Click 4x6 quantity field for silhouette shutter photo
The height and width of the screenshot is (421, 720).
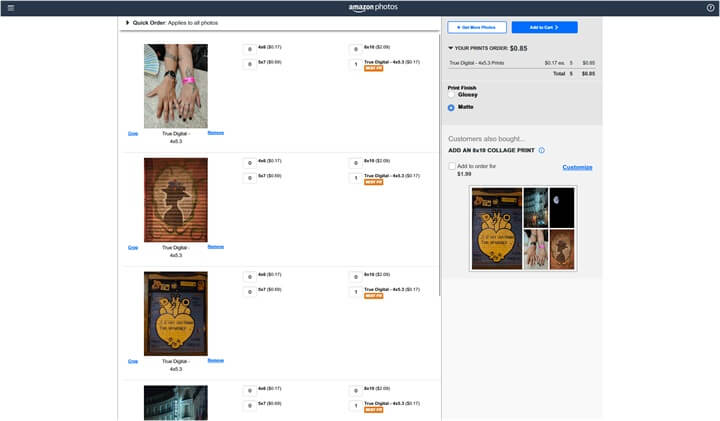tap(249, 163)
